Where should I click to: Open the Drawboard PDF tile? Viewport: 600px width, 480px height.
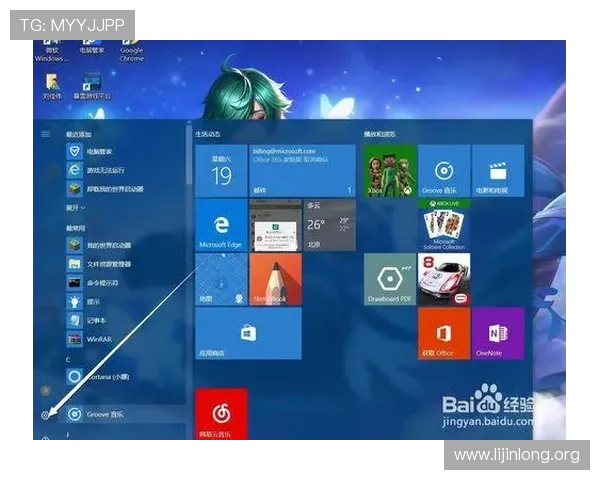(x=390, y=279)
